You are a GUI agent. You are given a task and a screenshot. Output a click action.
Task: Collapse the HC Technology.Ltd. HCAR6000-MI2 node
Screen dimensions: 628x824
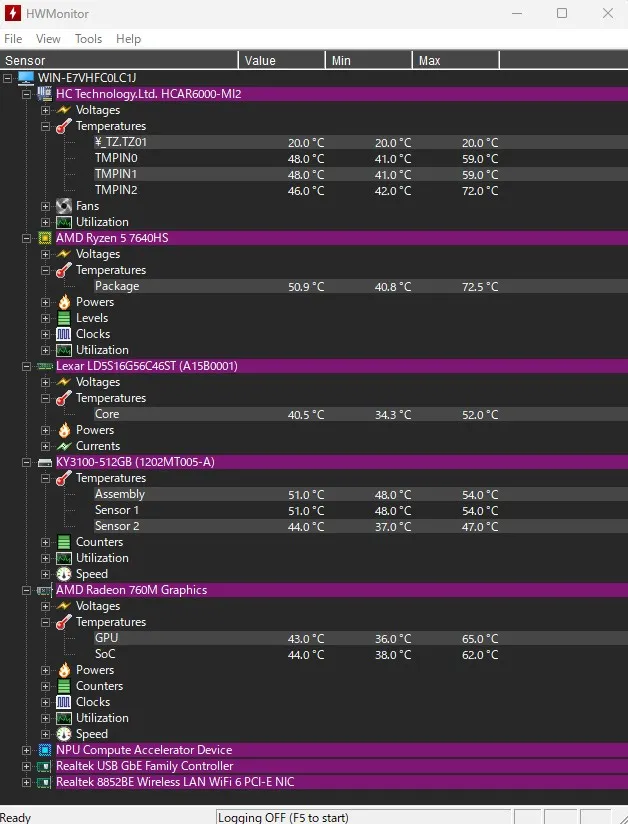click(x=26, y=94)
